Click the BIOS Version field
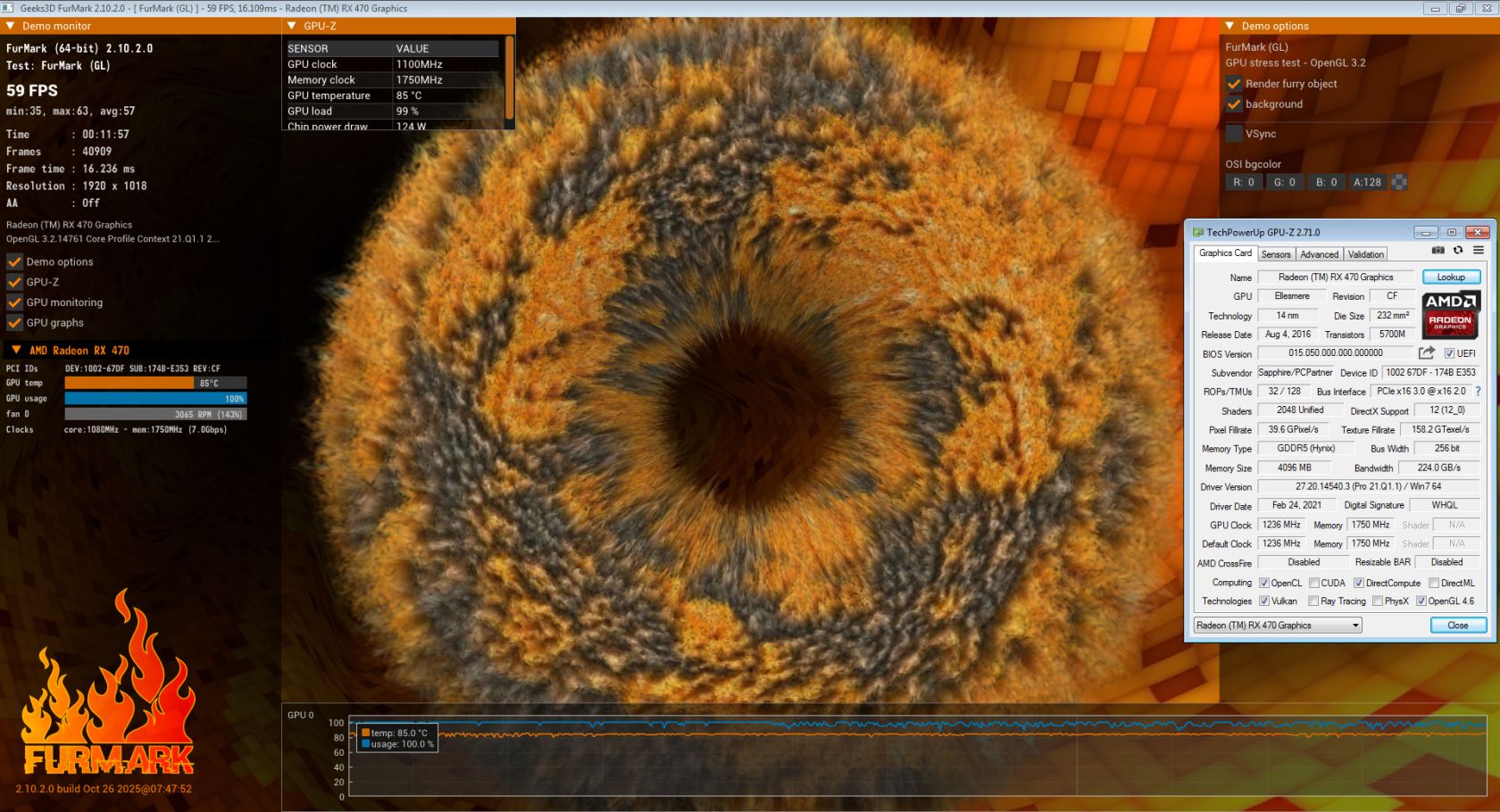The image size is (1500, 812). coord(1336,353)
